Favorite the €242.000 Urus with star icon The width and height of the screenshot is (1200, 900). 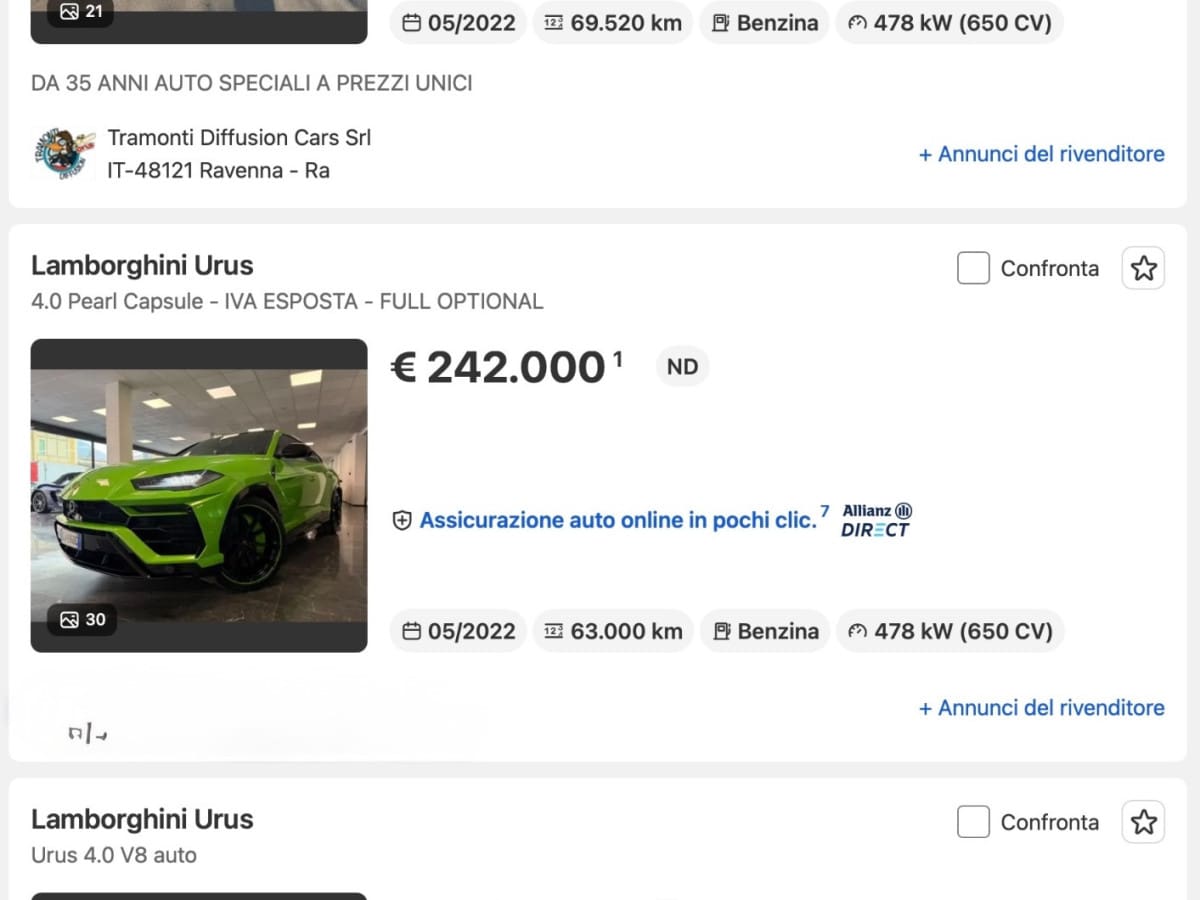tap(1143, 268)
